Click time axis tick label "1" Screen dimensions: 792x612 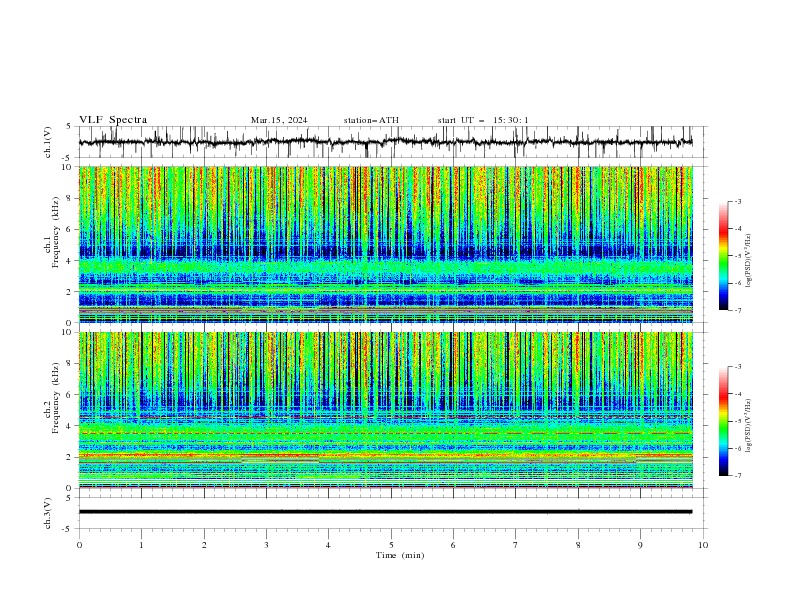pyautogui.click(x=141, y=545)
